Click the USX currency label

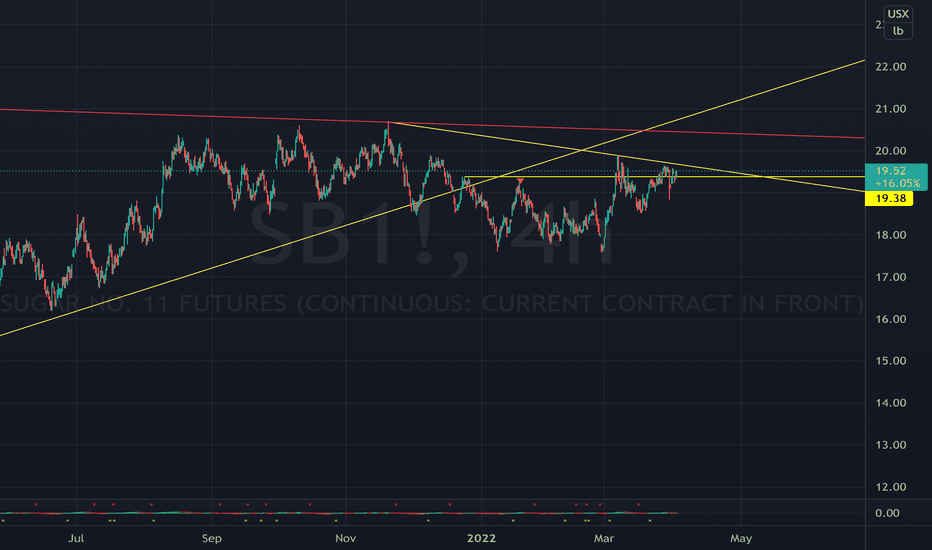click(898, 14)
